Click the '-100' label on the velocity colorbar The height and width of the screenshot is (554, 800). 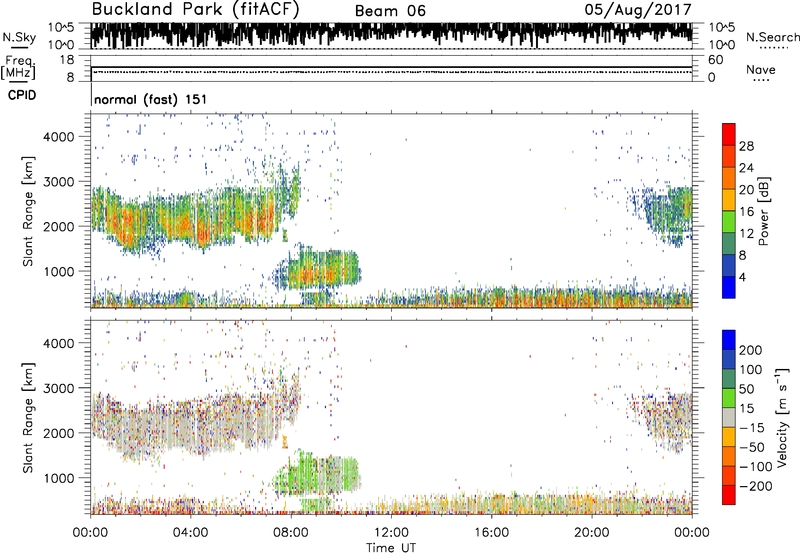pos(756,467)
